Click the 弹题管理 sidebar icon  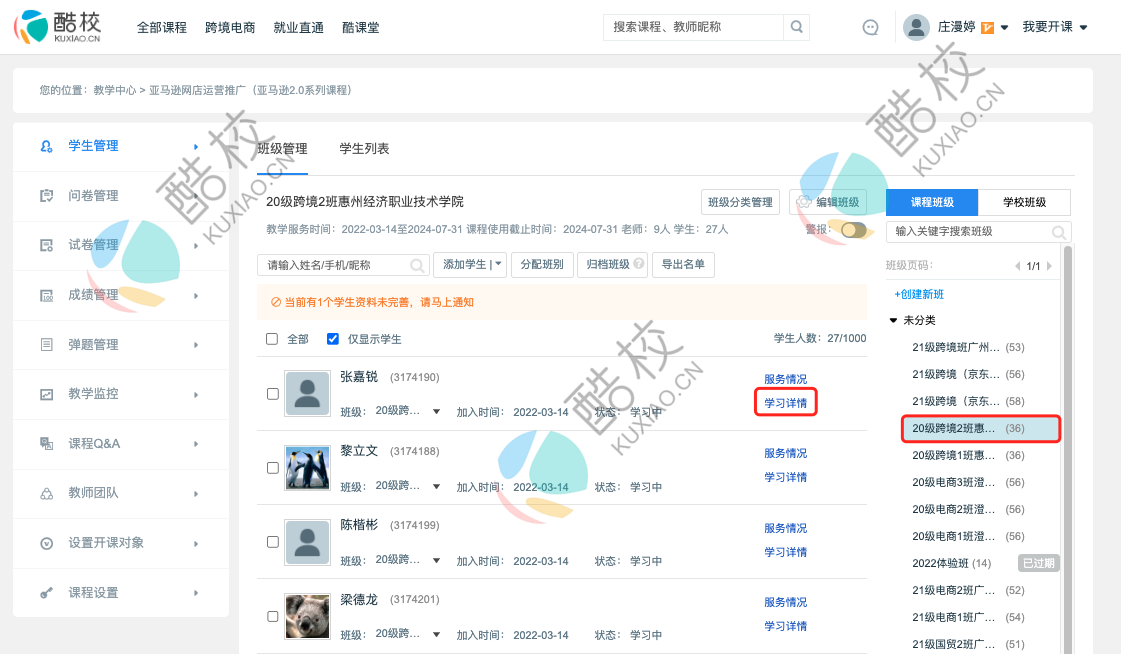(x=46, y=345)
